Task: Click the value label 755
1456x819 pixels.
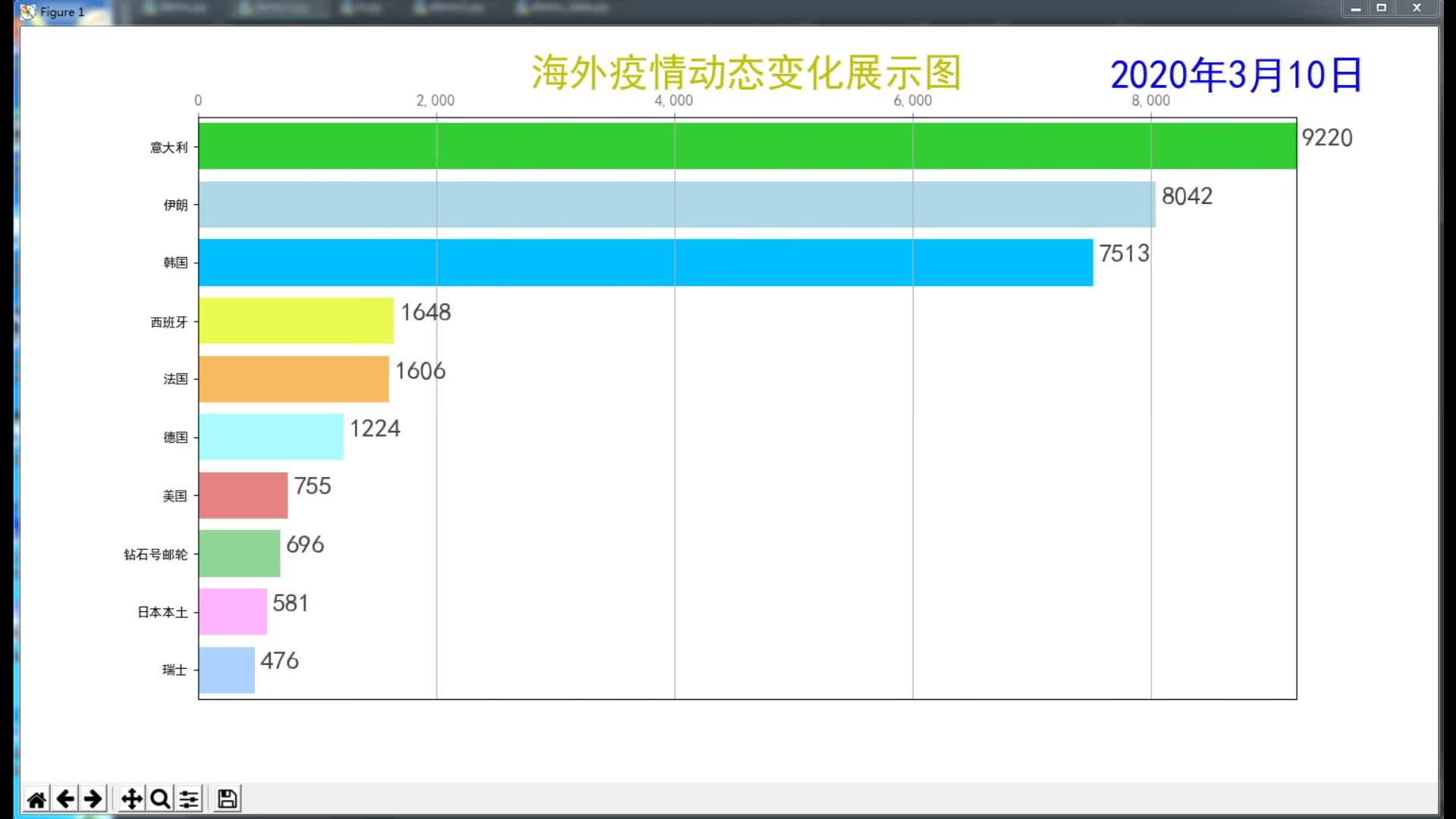Action: (312, 486)
